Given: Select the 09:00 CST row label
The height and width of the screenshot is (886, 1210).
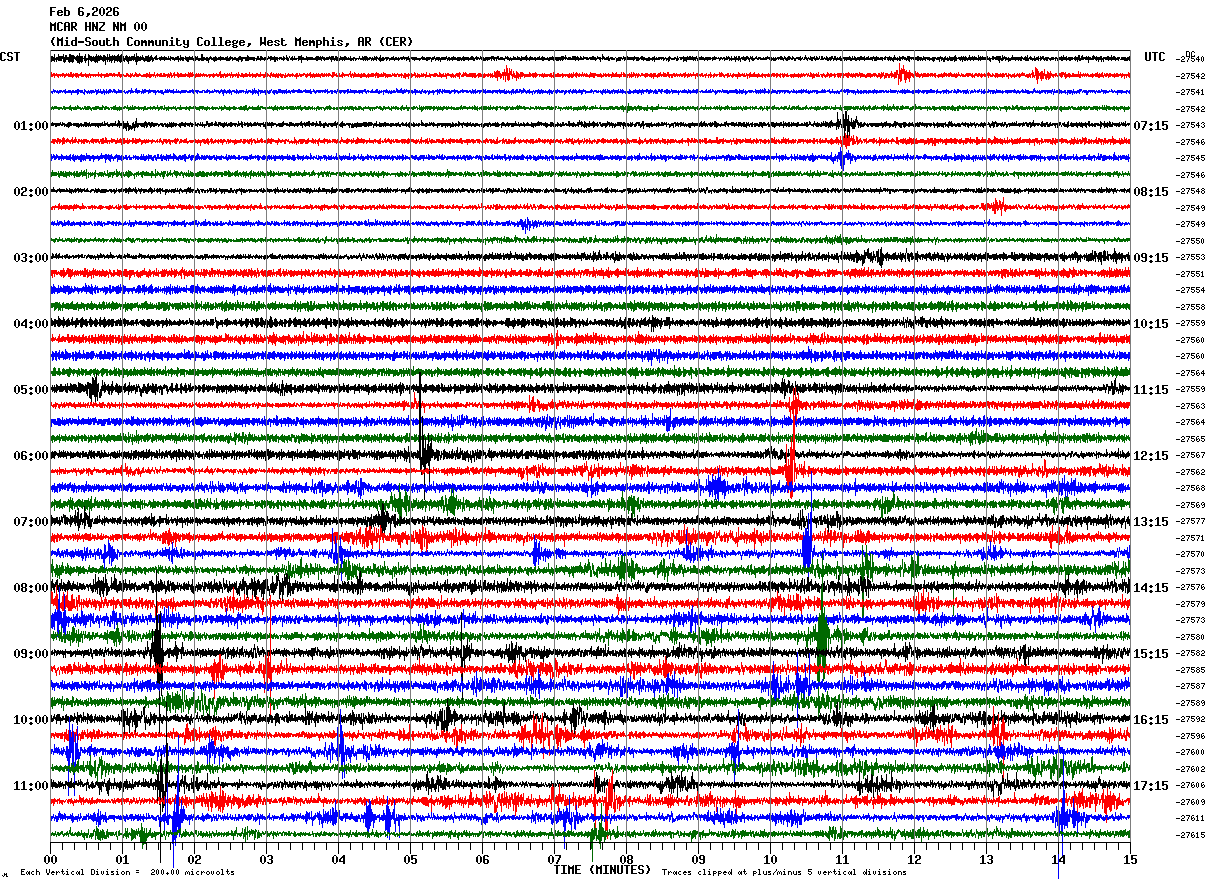Looking at the screenshot, I should [31, 654].
